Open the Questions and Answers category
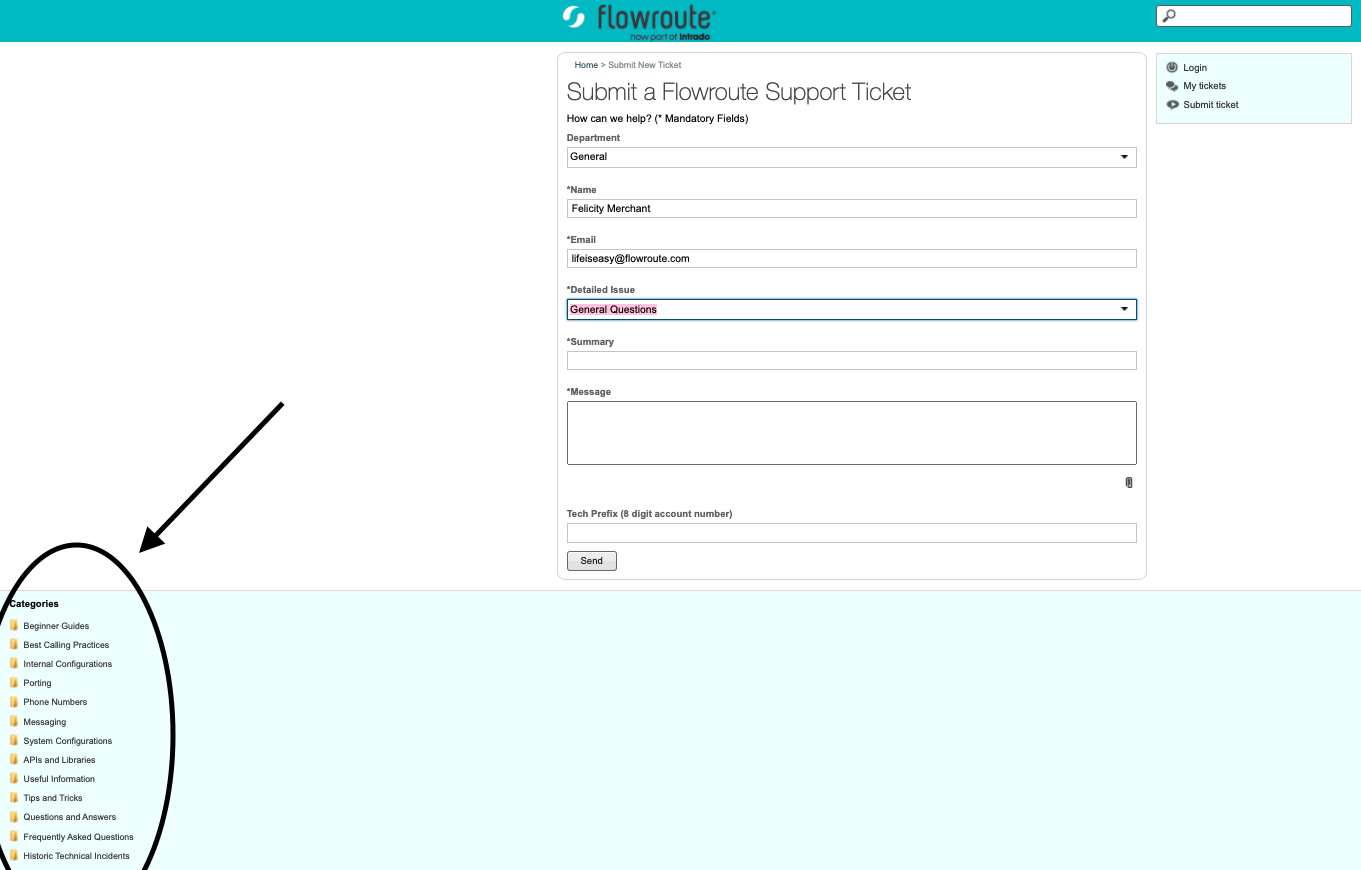1361x870 pixels. tap(70, 817)
